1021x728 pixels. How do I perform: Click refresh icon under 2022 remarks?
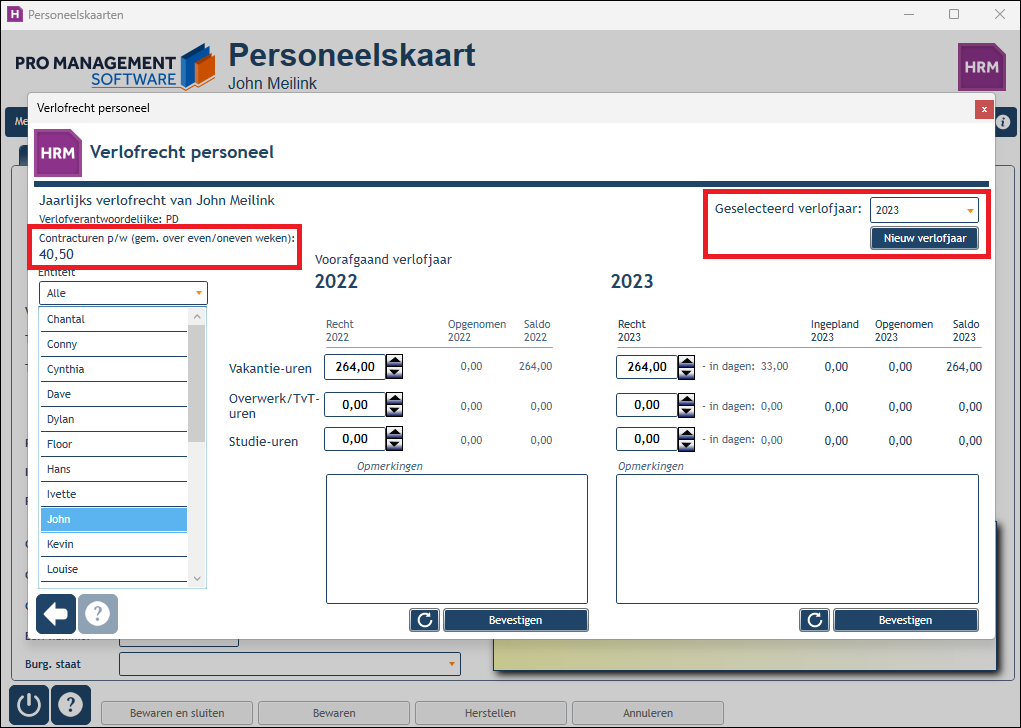(x=425, y=620)
